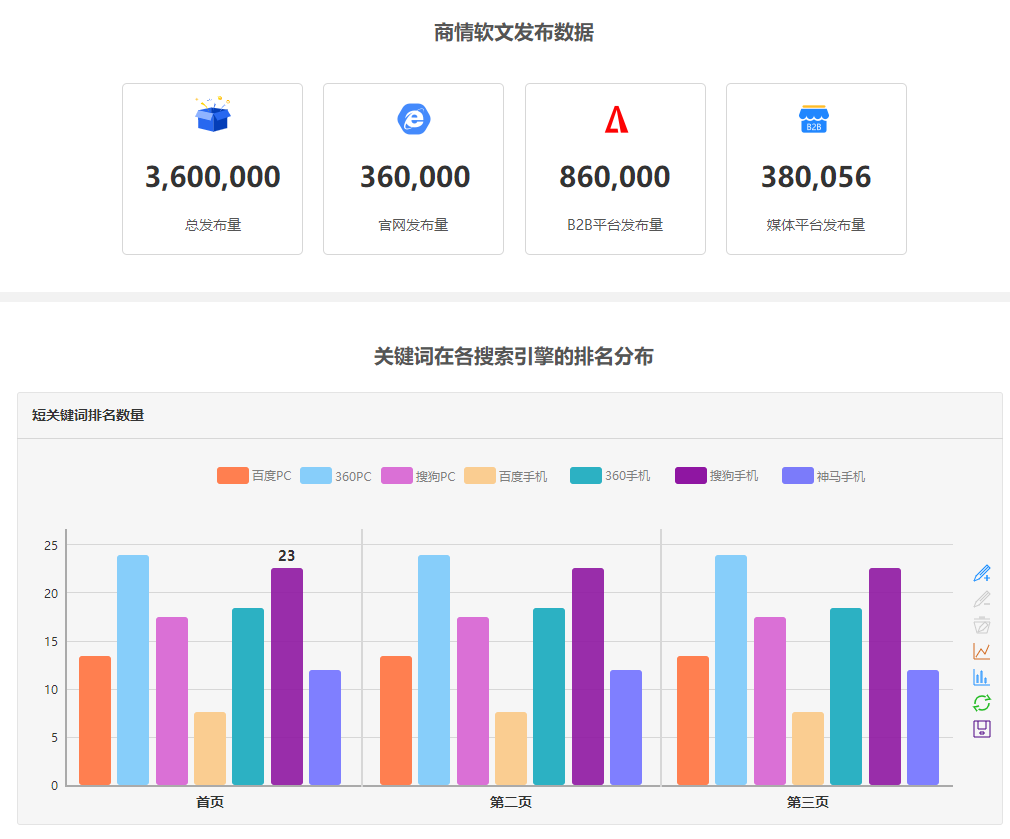Toggle the 神马手机 legend series
Screen dimensions: 1010x839
(823, 476)
